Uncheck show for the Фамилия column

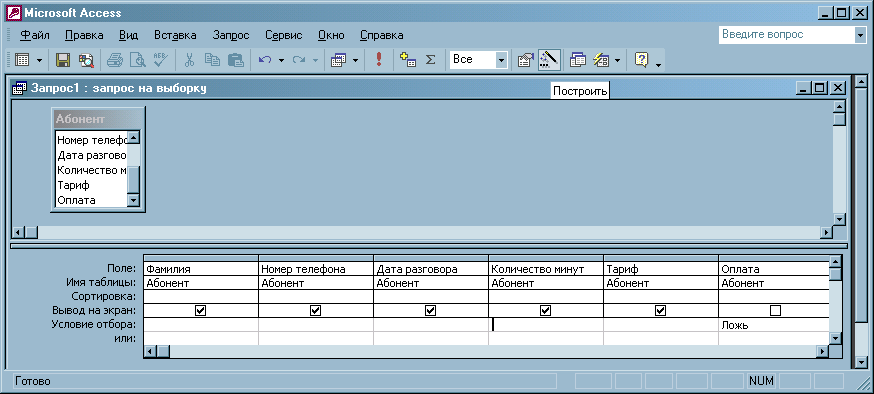201,310
